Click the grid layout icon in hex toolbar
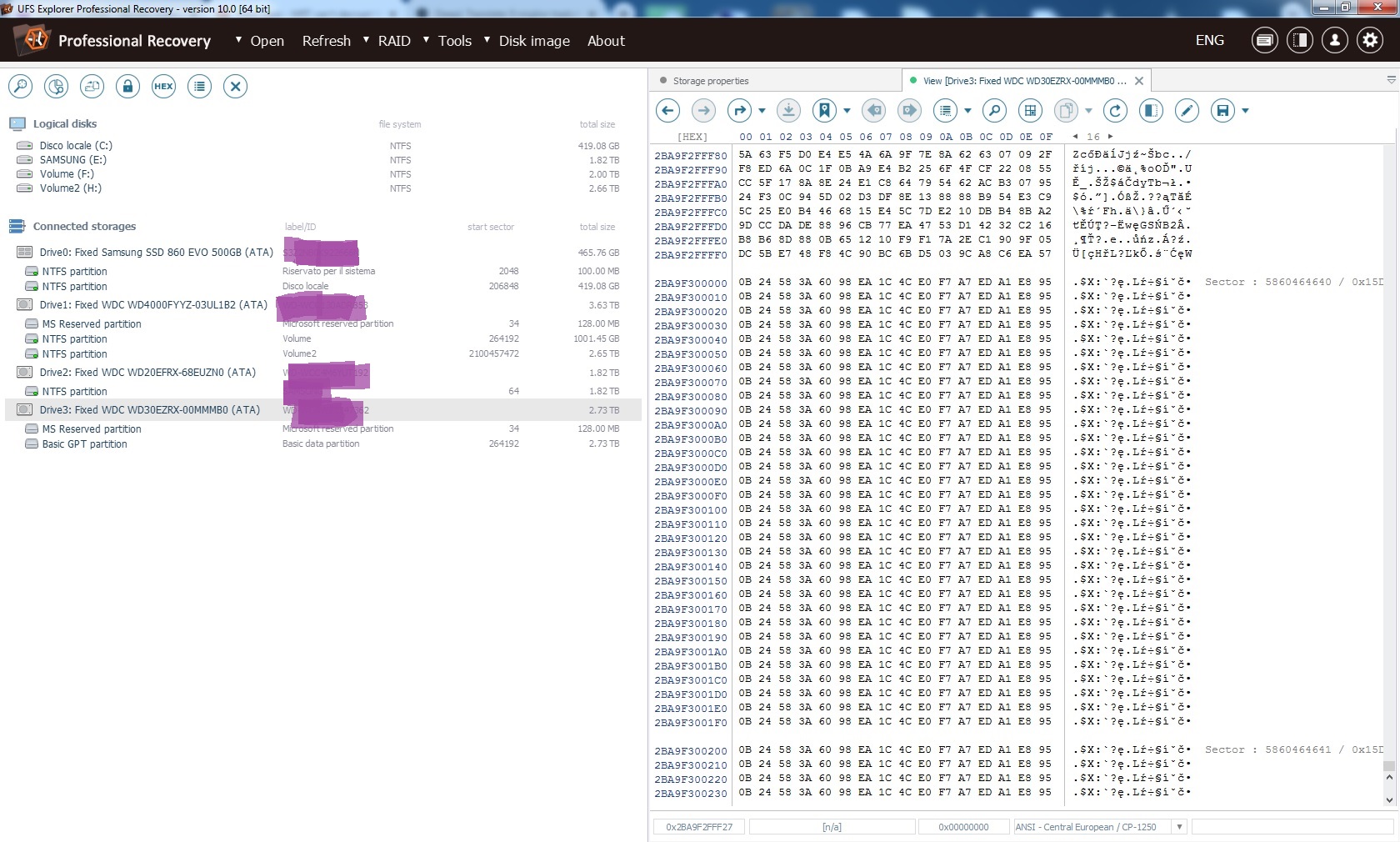This screenshot has height=842, width=1400. coord(1030,110)
